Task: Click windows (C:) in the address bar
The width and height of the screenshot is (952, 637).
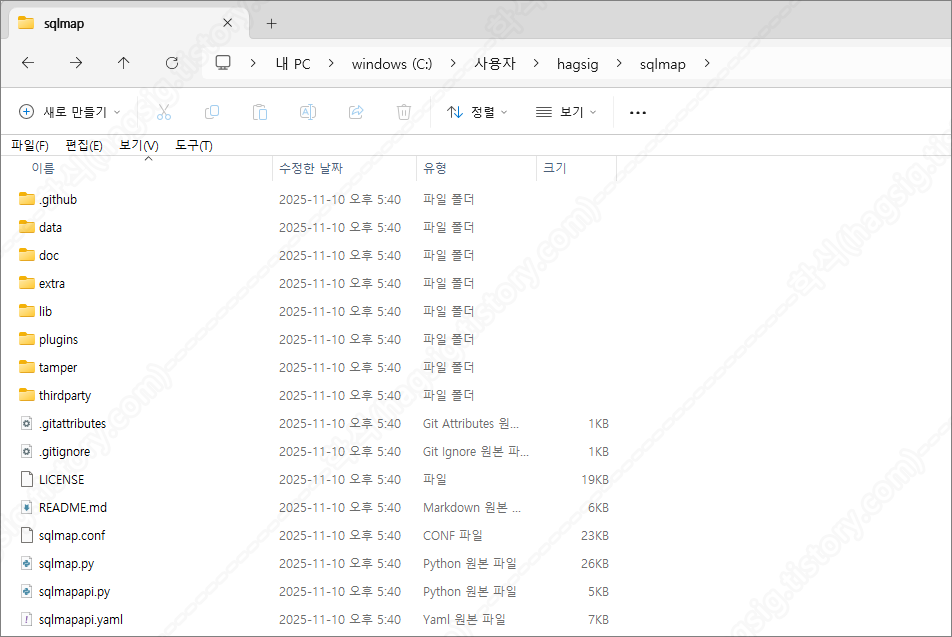Action: pyautogui.click(x=392, y=64)
